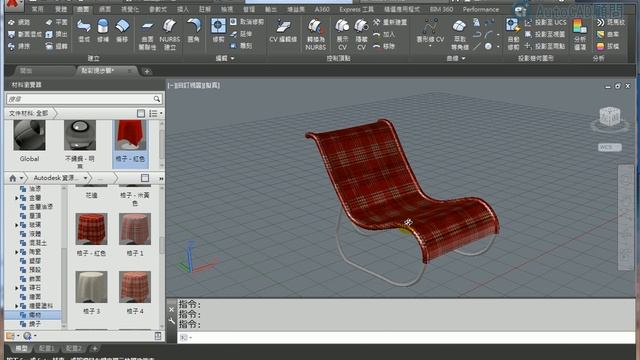Select the surface Blend tool

coord(84,31)
